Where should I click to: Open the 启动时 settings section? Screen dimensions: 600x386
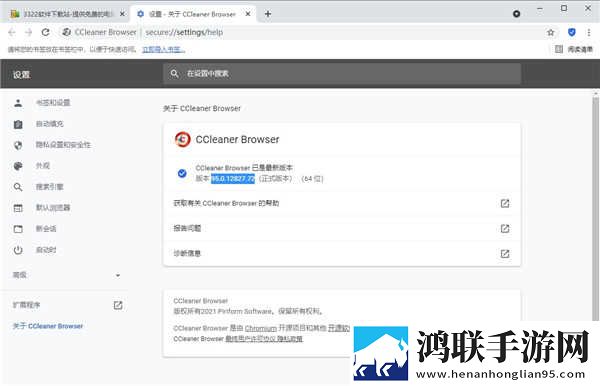click(46, 250)
